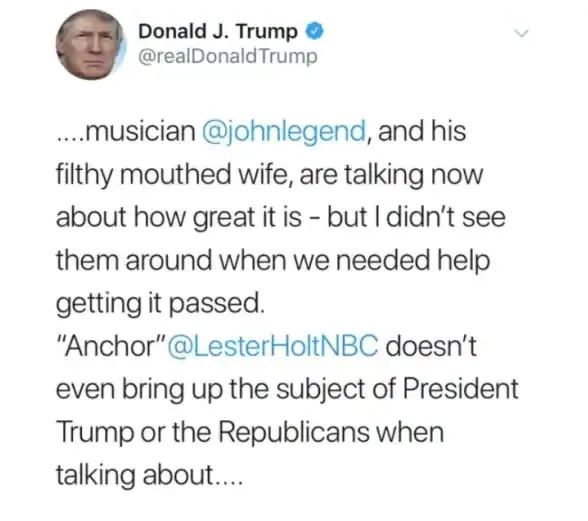This screenshot has height=521, width=588.
Task: Click the word "musician" in the tweet
Action: coord(141,131)
